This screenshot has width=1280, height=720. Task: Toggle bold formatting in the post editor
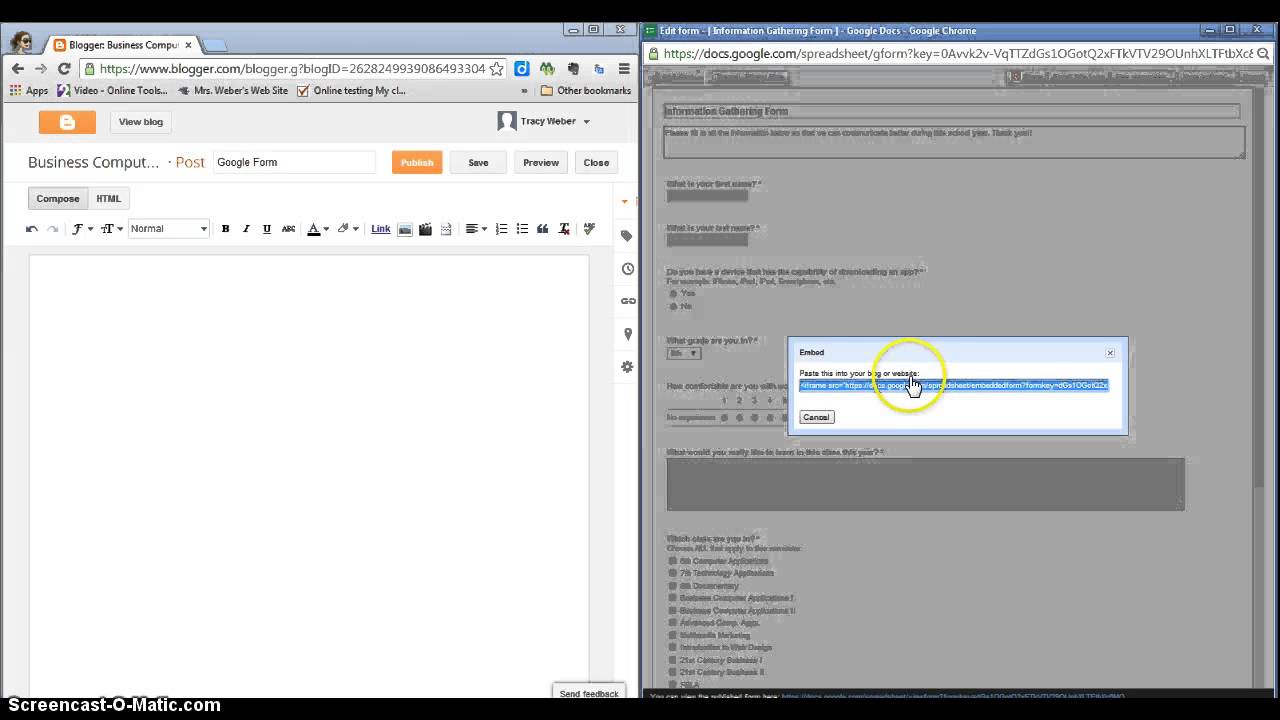[225, 229]
